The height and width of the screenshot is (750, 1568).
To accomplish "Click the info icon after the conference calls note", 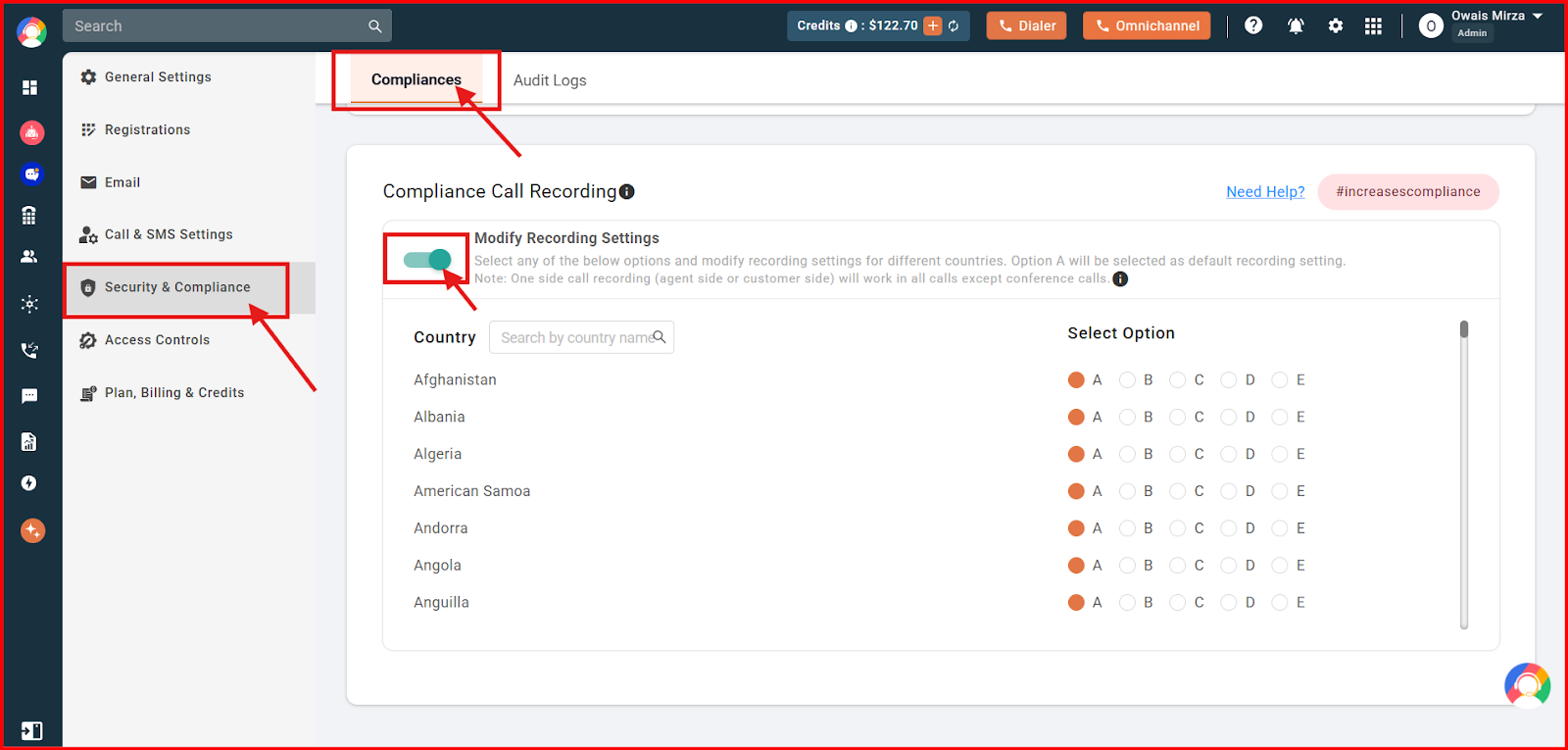I will click(1120, 278).
